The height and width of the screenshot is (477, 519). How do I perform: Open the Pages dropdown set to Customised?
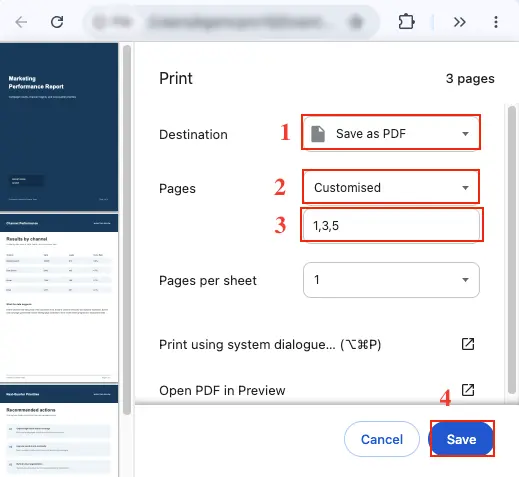point(391,188)
